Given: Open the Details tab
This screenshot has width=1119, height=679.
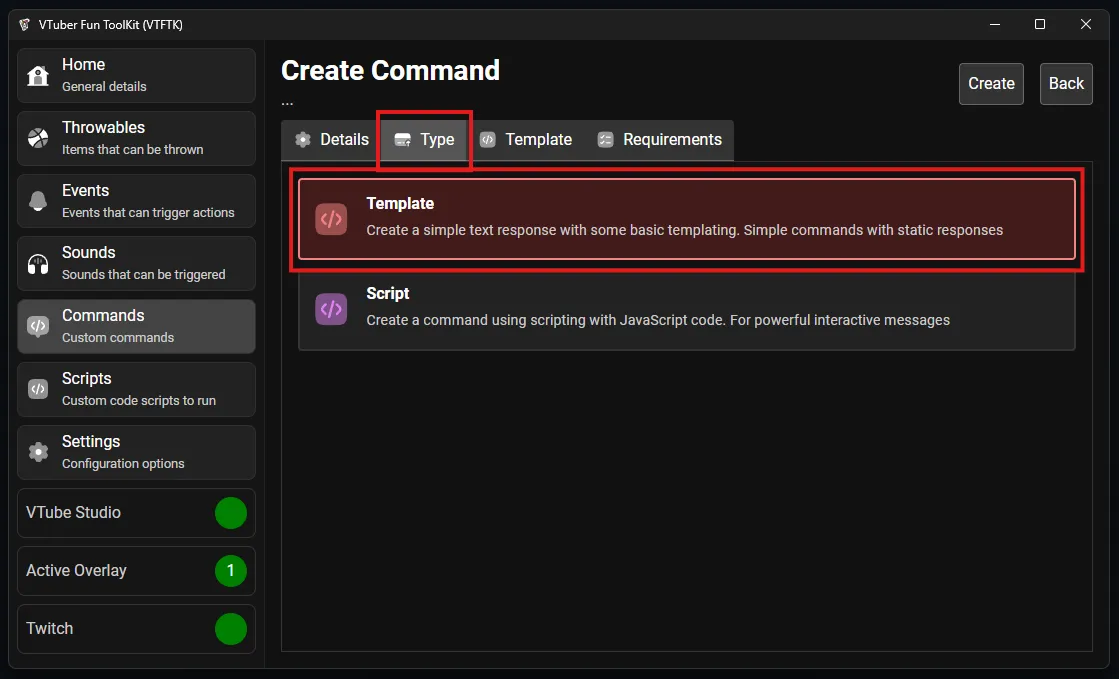Looking at the screenshot, I should [x=331, y=140].
